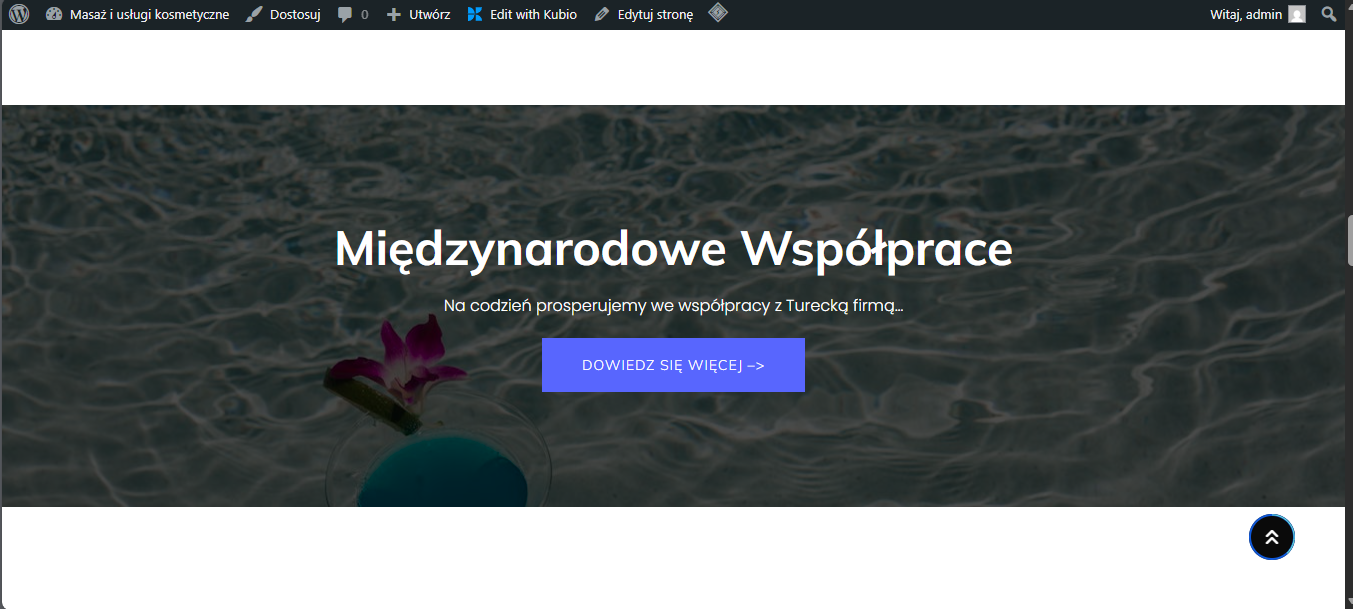Viewport: 1353px width, 609px height.
Task: Open the admin bar search icon
Action: tap(1329, 14)
